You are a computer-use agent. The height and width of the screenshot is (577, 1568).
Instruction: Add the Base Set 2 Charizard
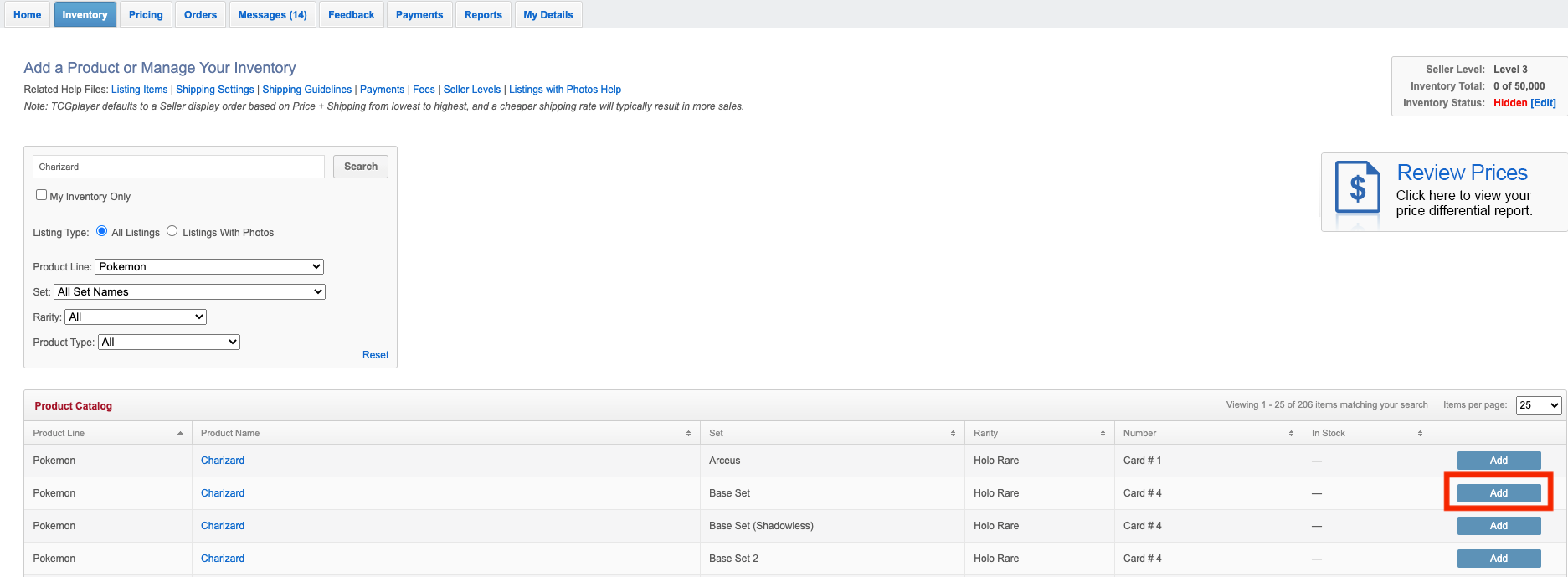1499,559
